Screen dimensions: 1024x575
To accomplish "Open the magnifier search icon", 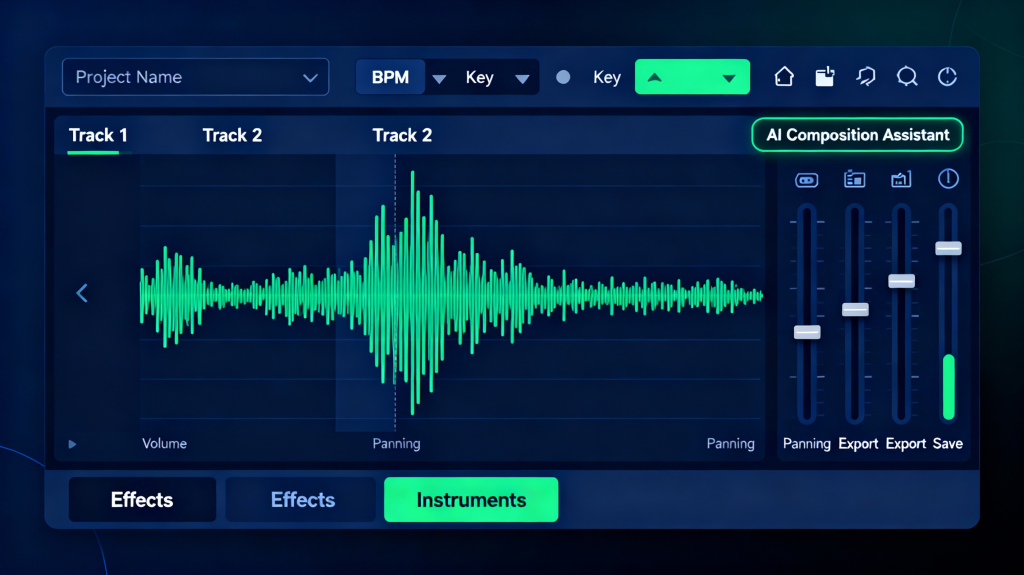I will [x=907, y=77].
